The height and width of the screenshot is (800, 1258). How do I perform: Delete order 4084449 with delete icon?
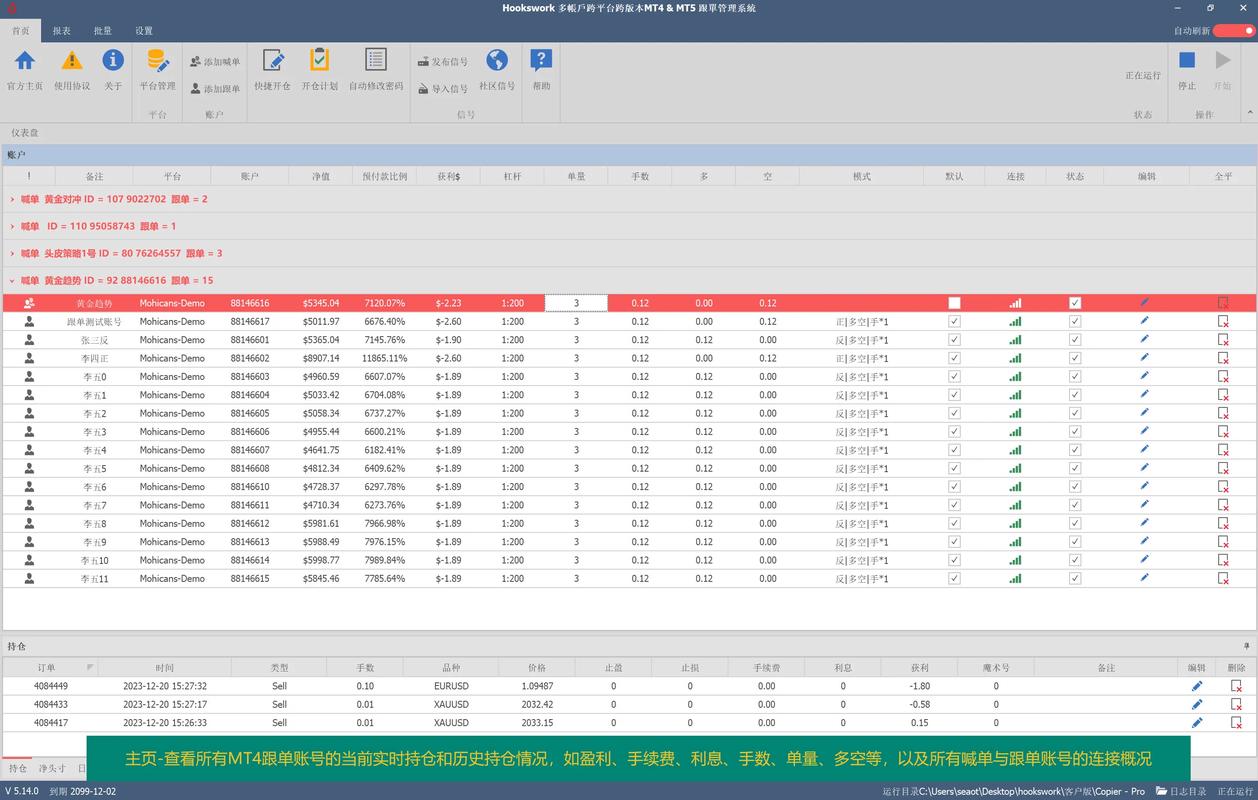point(1236,686)
